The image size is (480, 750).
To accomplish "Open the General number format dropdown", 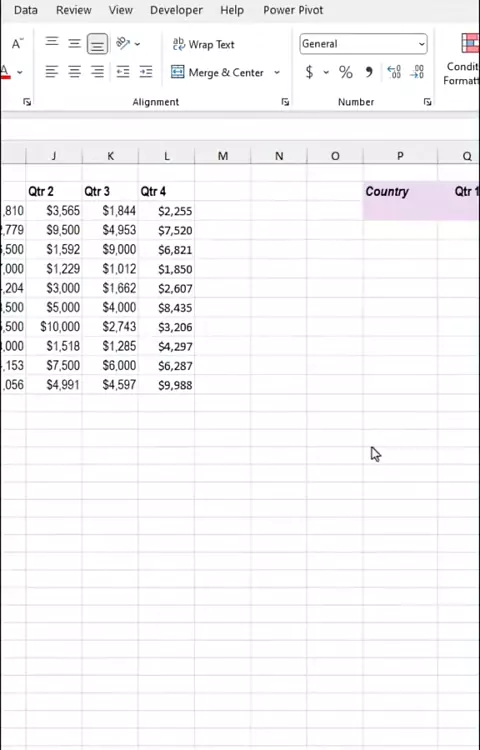I will [x=363, y=44].
